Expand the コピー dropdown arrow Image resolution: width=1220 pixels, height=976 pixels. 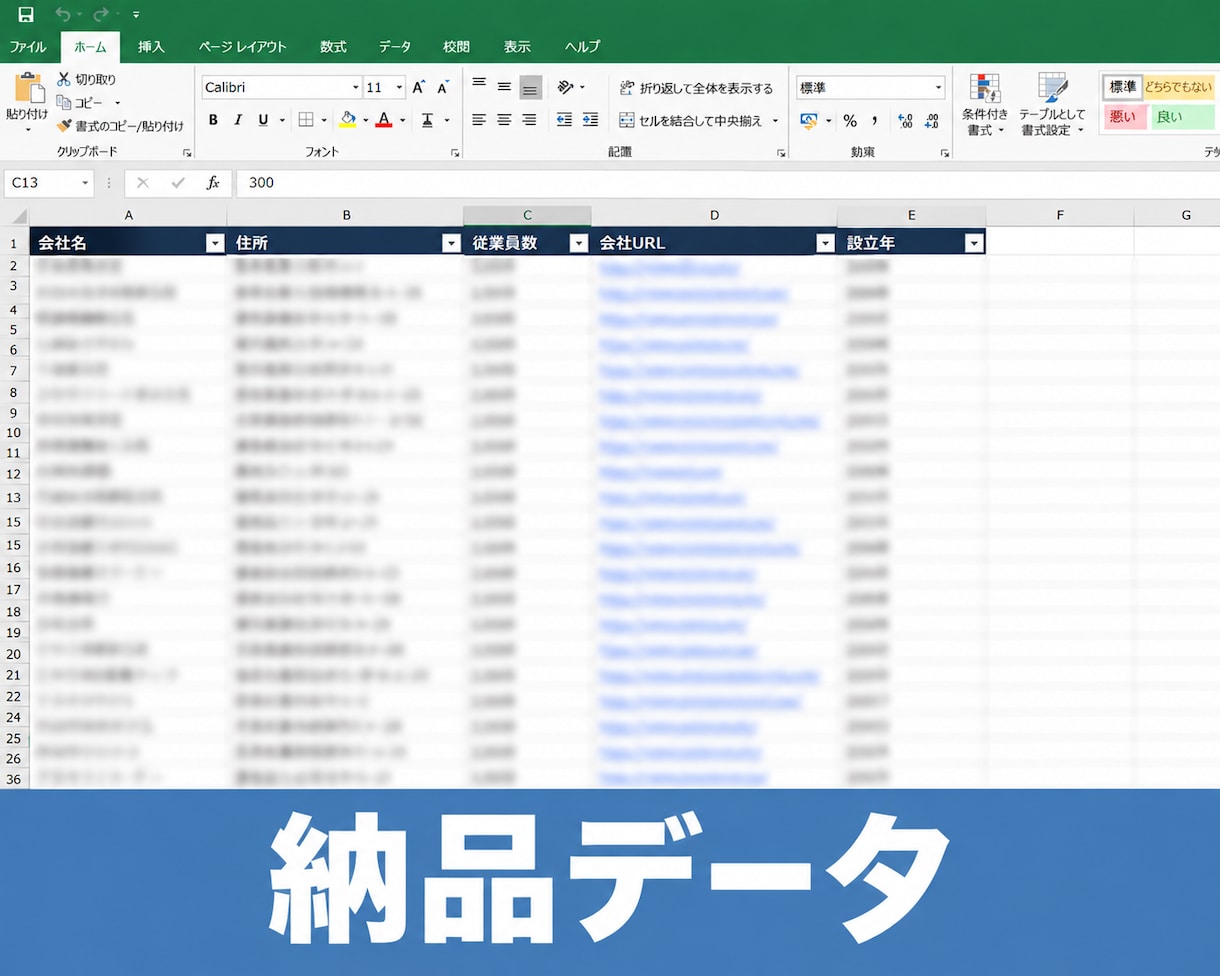(117, 103)
